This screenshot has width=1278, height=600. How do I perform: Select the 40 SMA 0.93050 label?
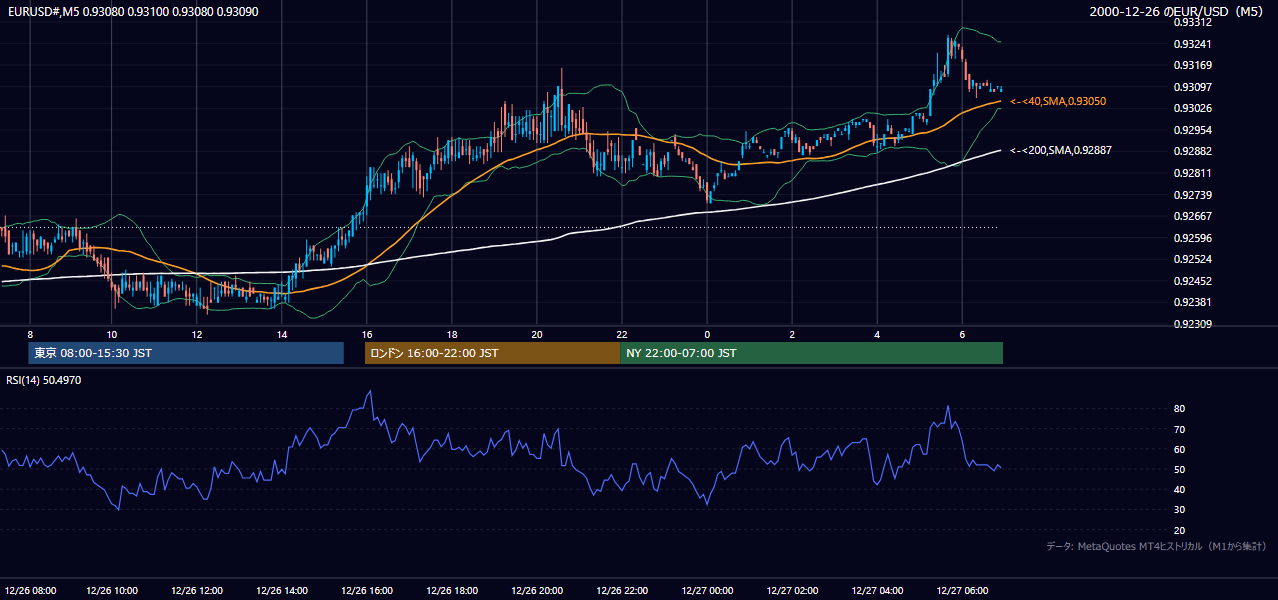[x=1058, y=101]
